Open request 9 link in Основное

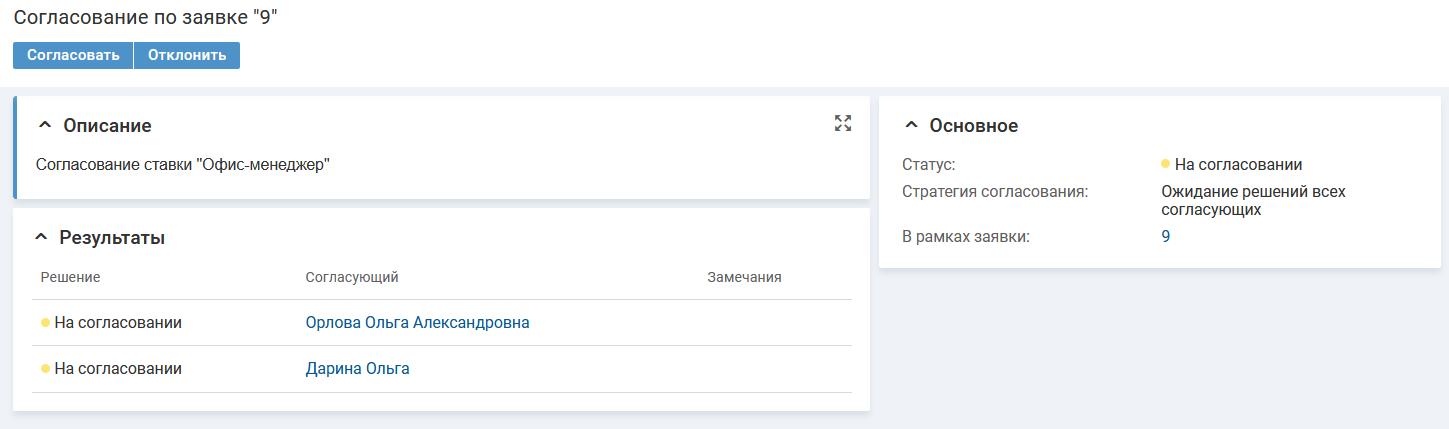(1166, 237)
